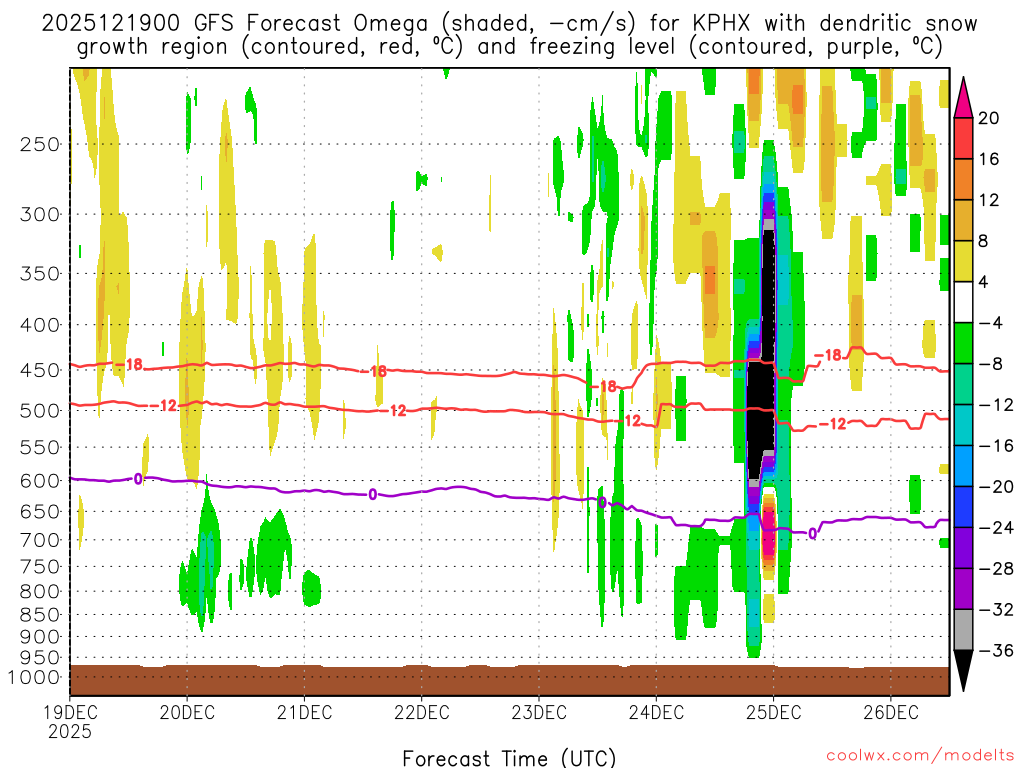This screenshot has height=768, width=1024.
Task: Open the coolwx.com/modelts link
Action: pos(920,756)
